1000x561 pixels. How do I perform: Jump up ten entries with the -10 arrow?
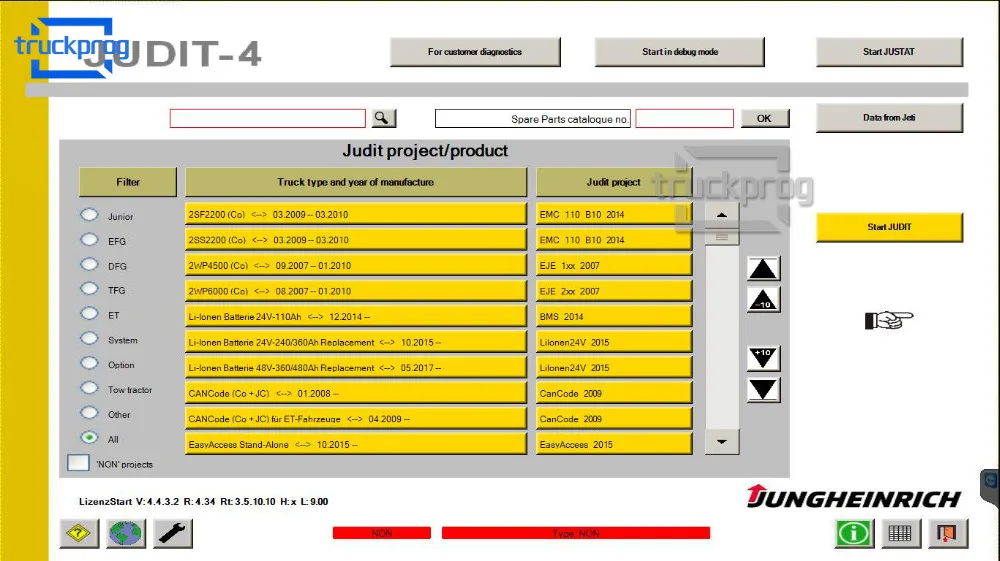tap(763, 300)
